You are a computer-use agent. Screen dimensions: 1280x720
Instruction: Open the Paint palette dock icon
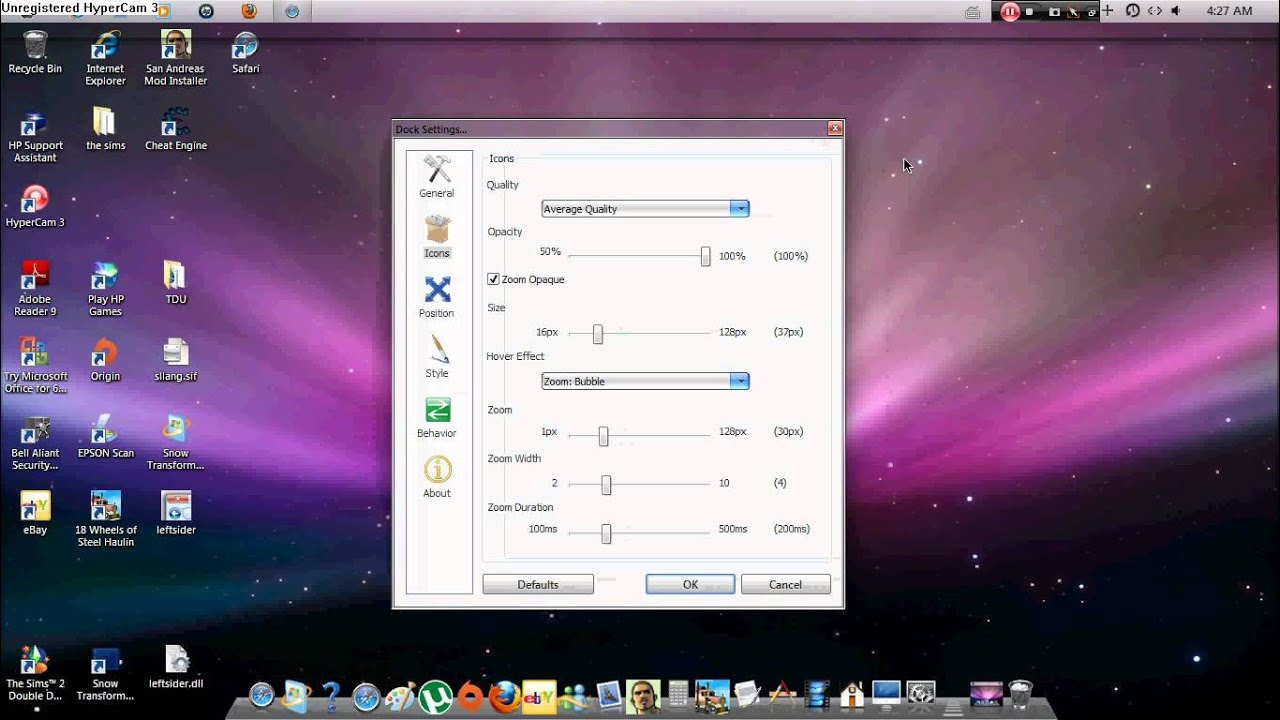[x=400, y=696]
